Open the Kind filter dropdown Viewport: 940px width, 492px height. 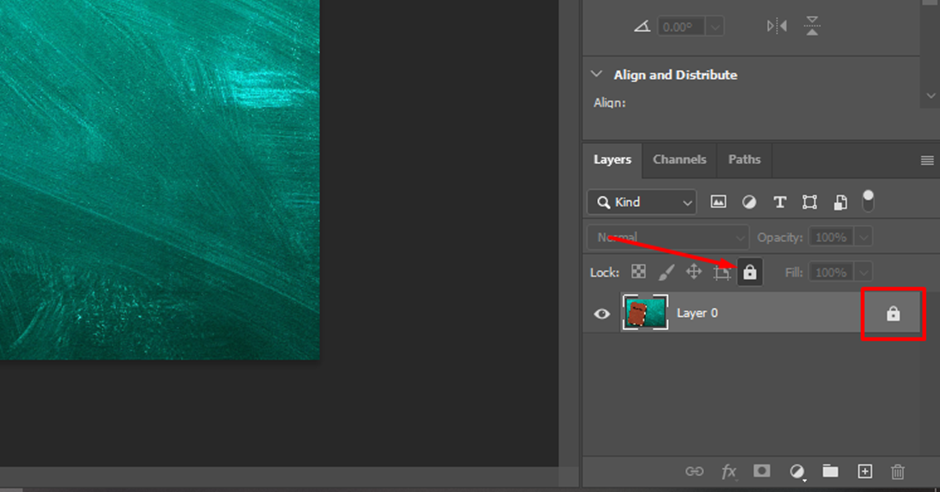point(641,203)
